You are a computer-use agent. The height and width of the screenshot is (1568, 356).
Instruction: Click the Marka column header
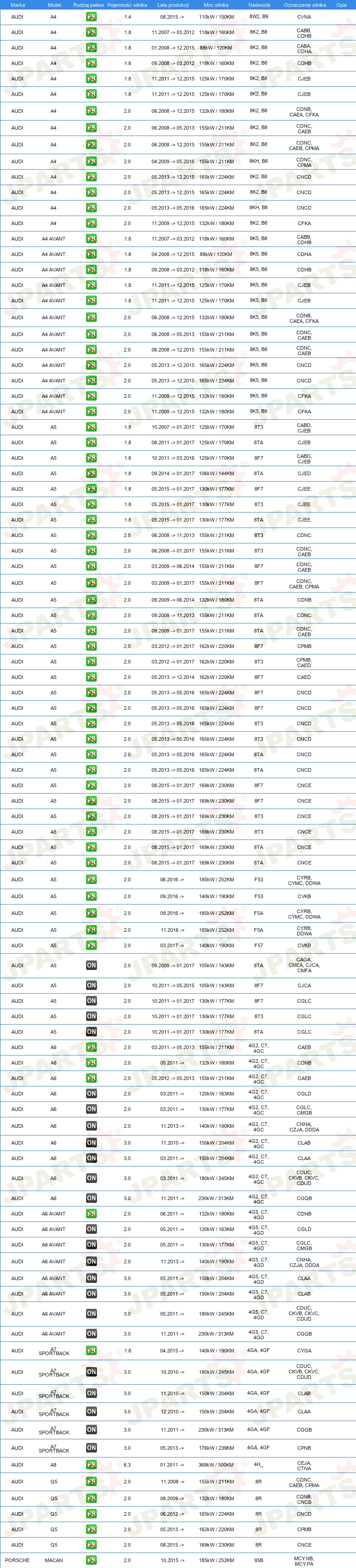(18, 5)
